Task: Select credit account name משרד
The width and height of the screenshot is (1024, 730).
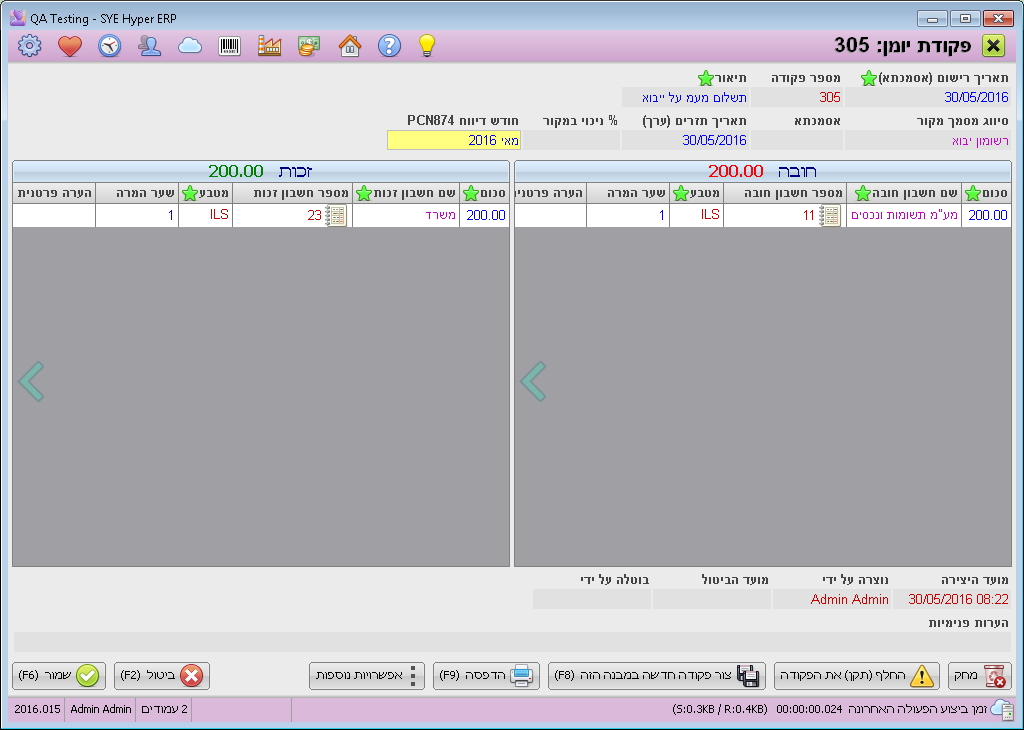Action: tap(406, 215)
